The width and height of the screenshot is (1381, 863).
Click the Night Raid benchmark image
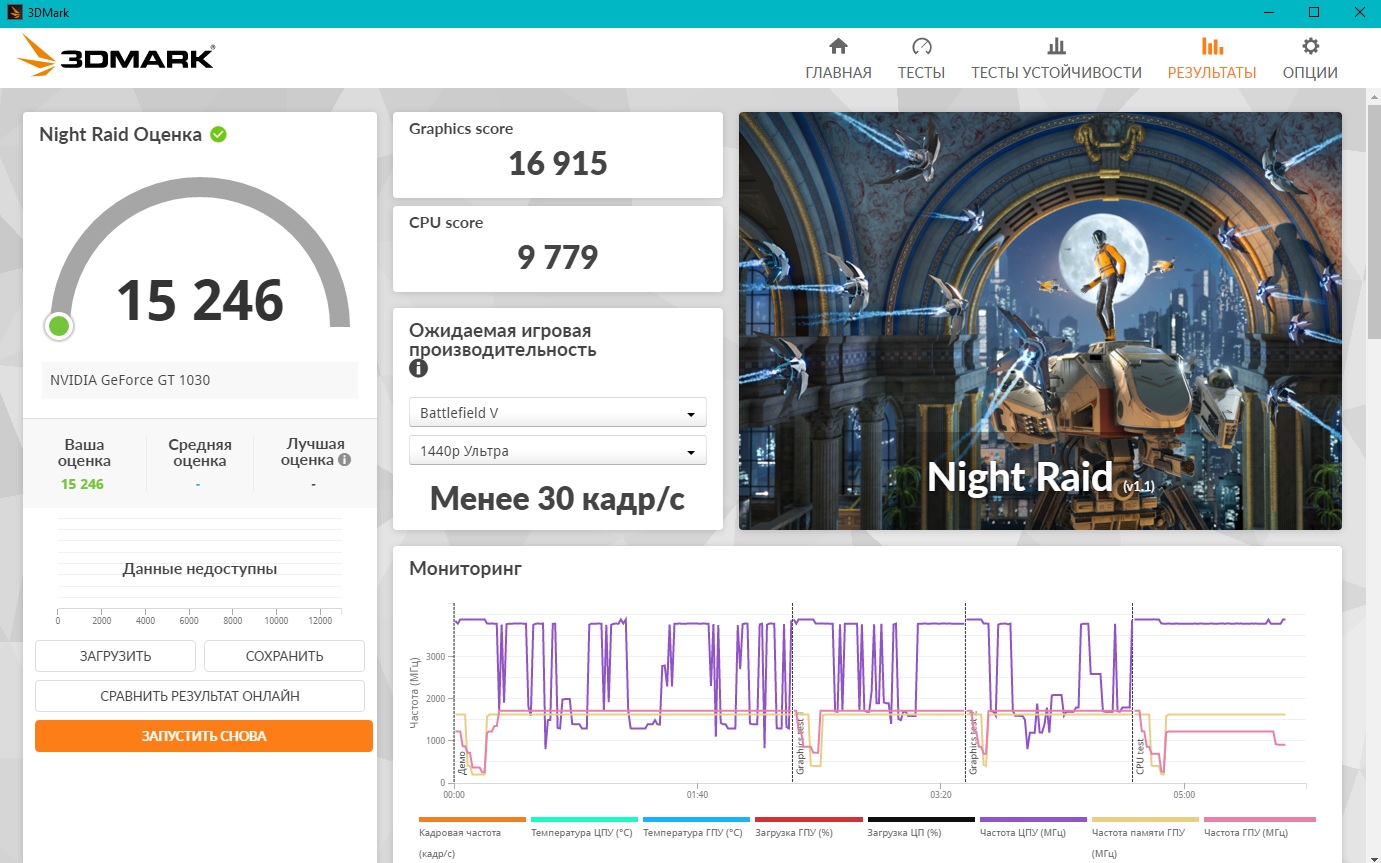(1040, 321)
